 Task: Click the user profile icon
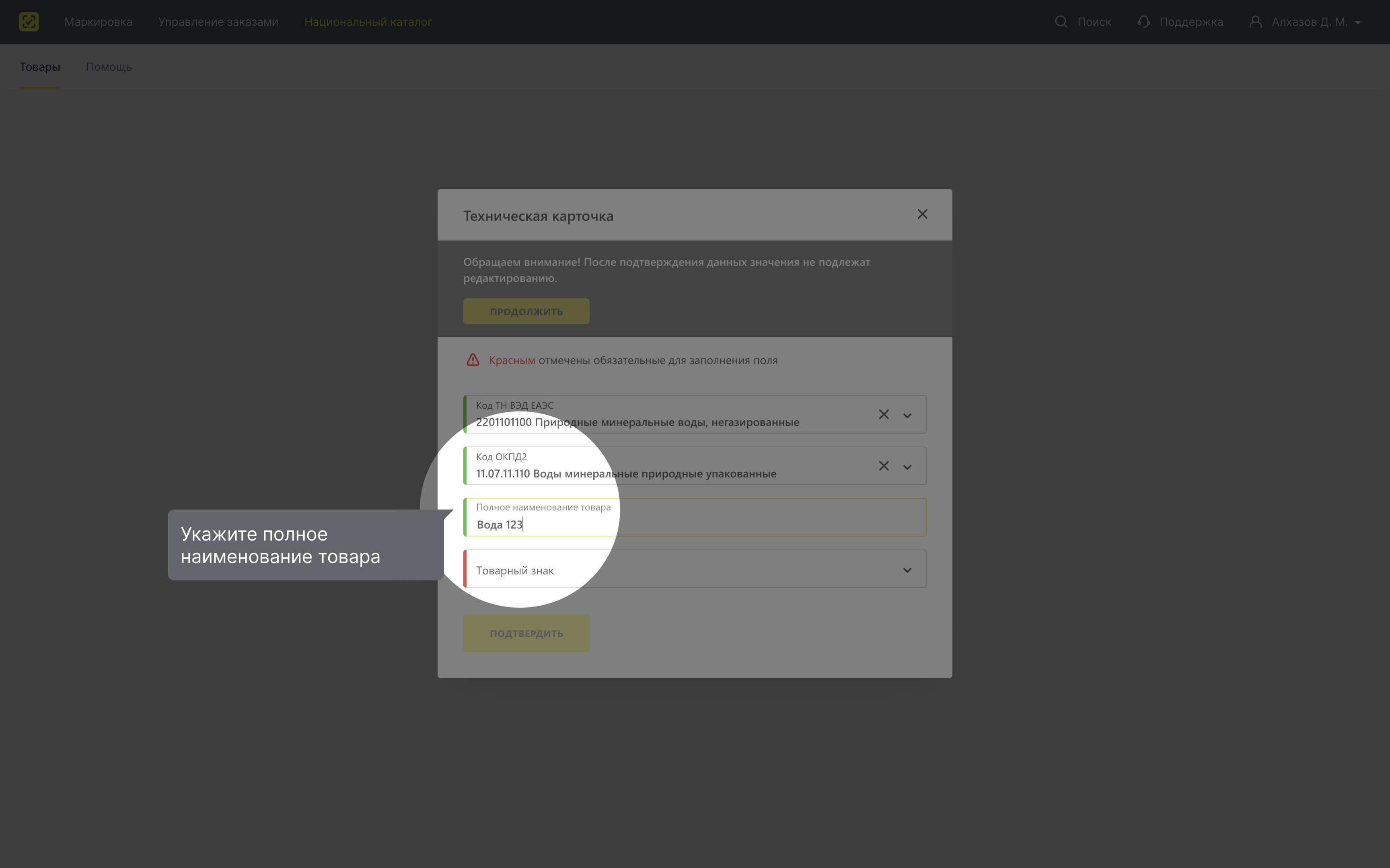[1256, 22]
